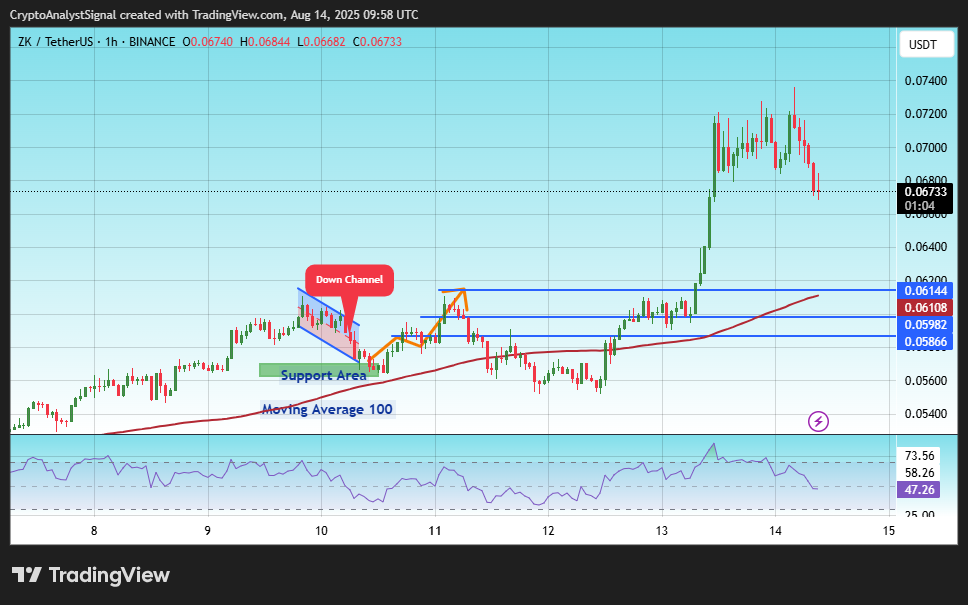968x605 pixels.
Task: Click the red Down Channel callout label
Action: tap(349, 280)
